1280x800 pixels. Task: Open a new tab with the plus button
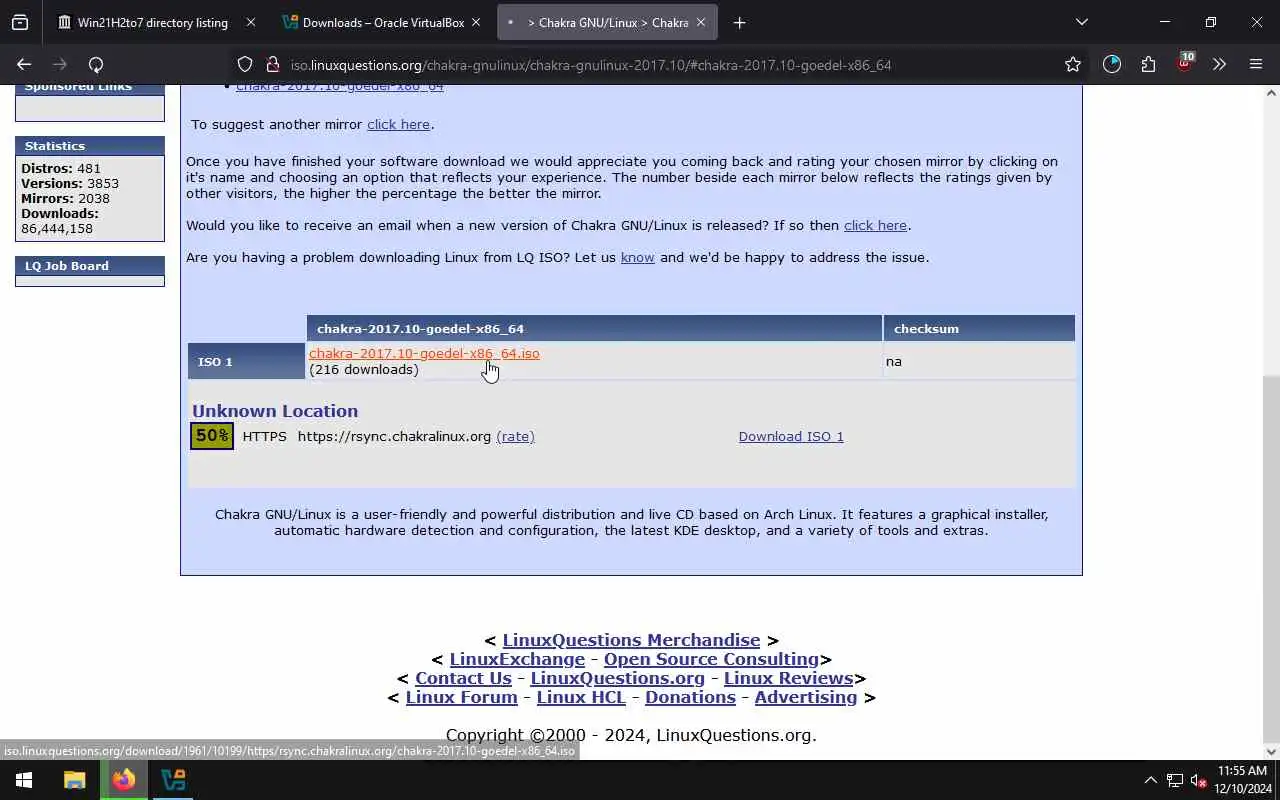coord(739,22)
